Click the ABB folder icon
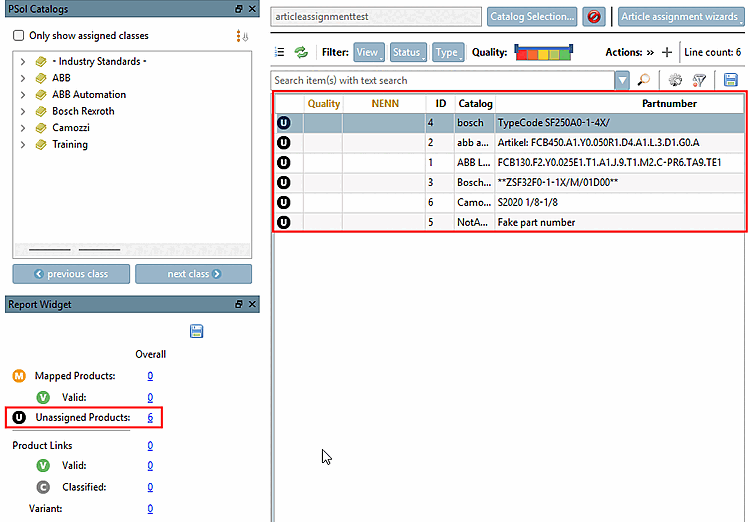 tap(41, 78)
